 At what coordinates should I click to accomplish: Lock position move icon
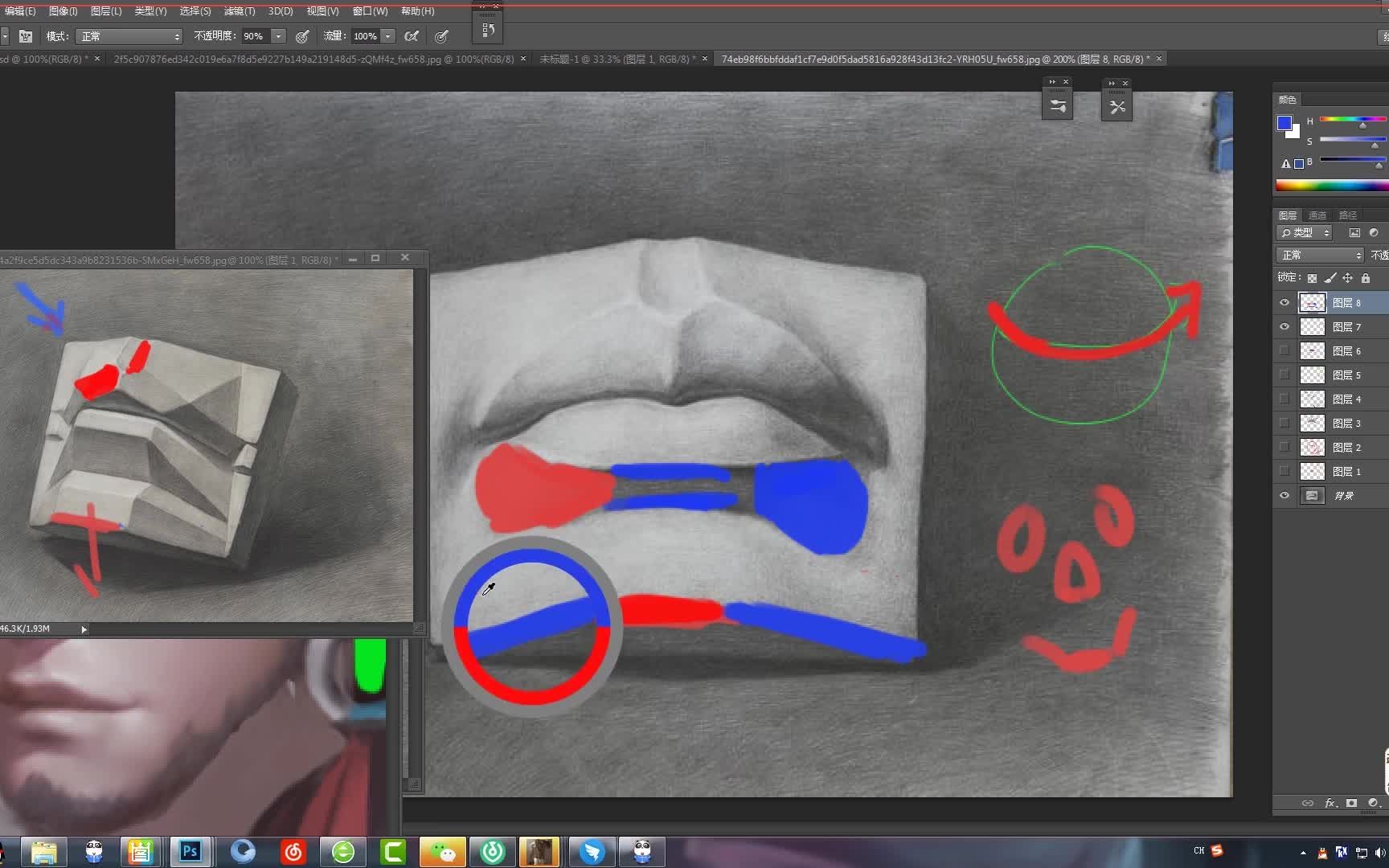(x=1348, y=278)
